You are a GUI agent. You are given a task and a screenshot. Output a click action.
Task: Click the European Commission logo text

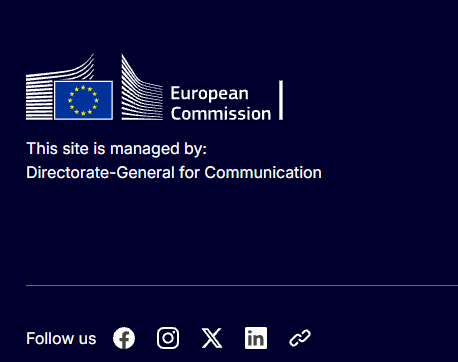point(221,103)
